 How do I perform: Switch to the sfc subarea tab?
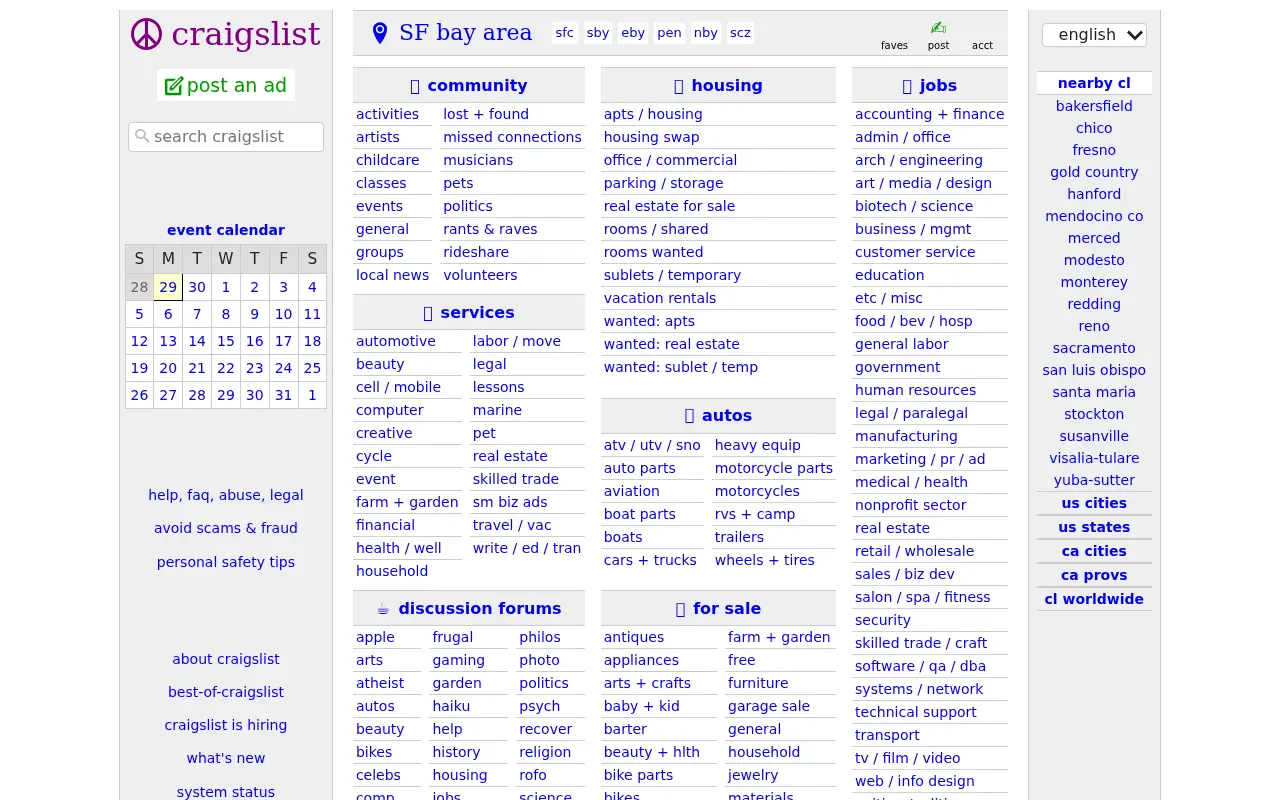[565, 33]
